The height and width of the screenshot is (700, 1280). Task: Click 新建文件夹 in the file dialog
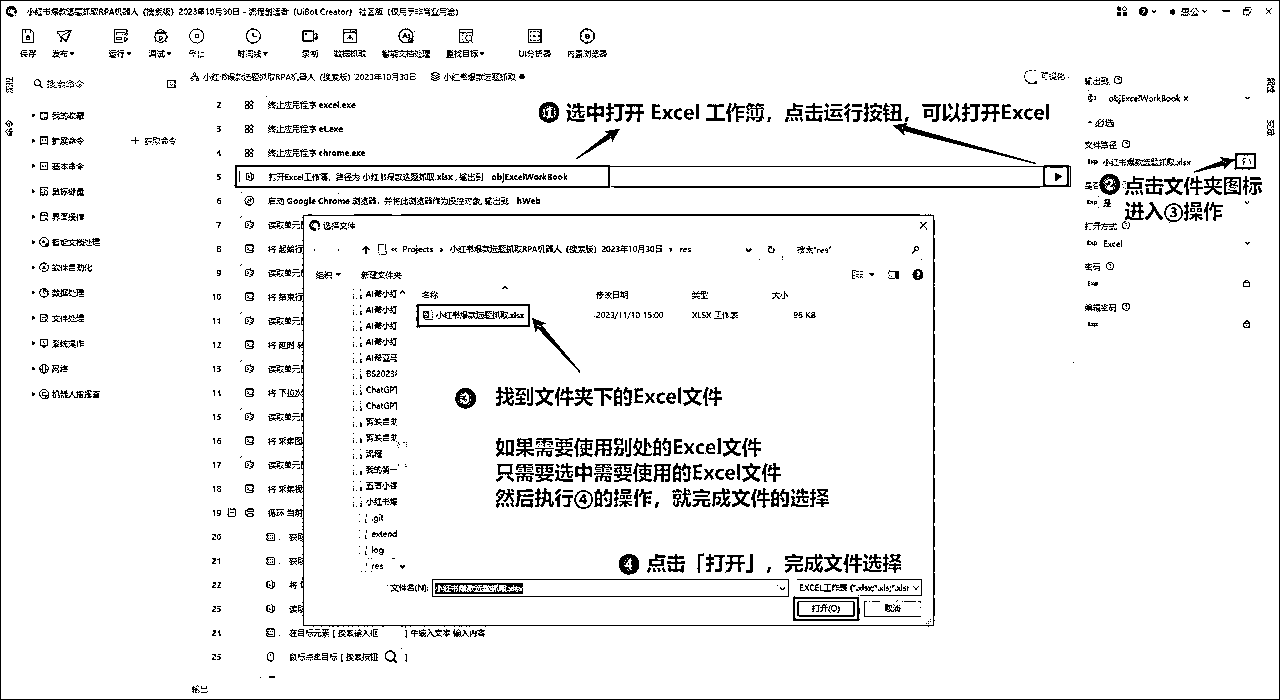tap(381, 275)
